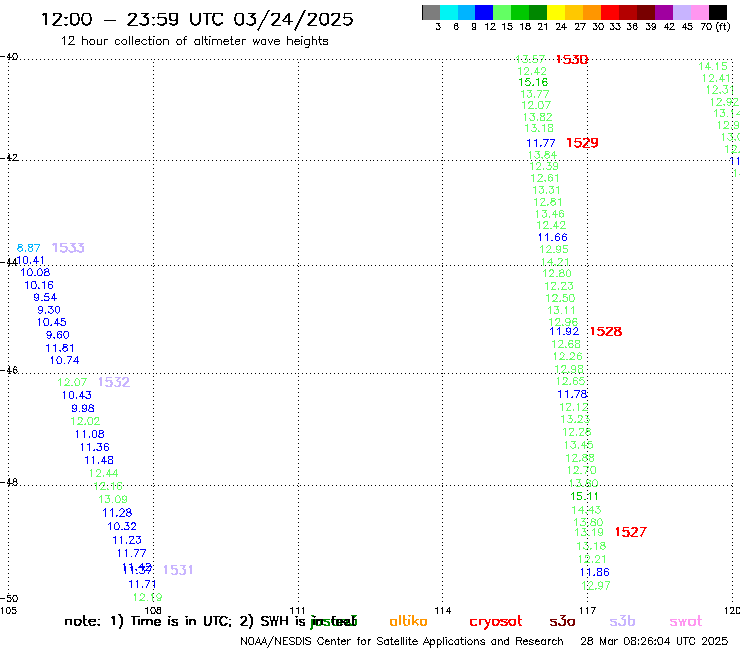This screenshot has height=650, width=740.
Task: Click the s3b satellite legend label
Action: click(622, 622)
